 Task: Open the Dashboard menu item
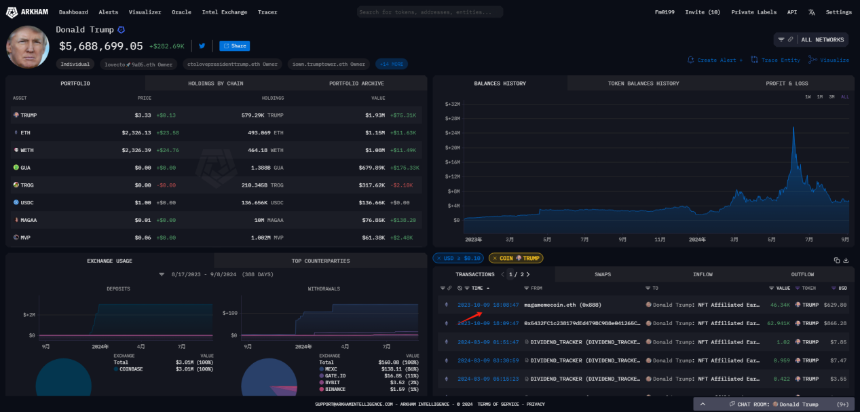73,12
